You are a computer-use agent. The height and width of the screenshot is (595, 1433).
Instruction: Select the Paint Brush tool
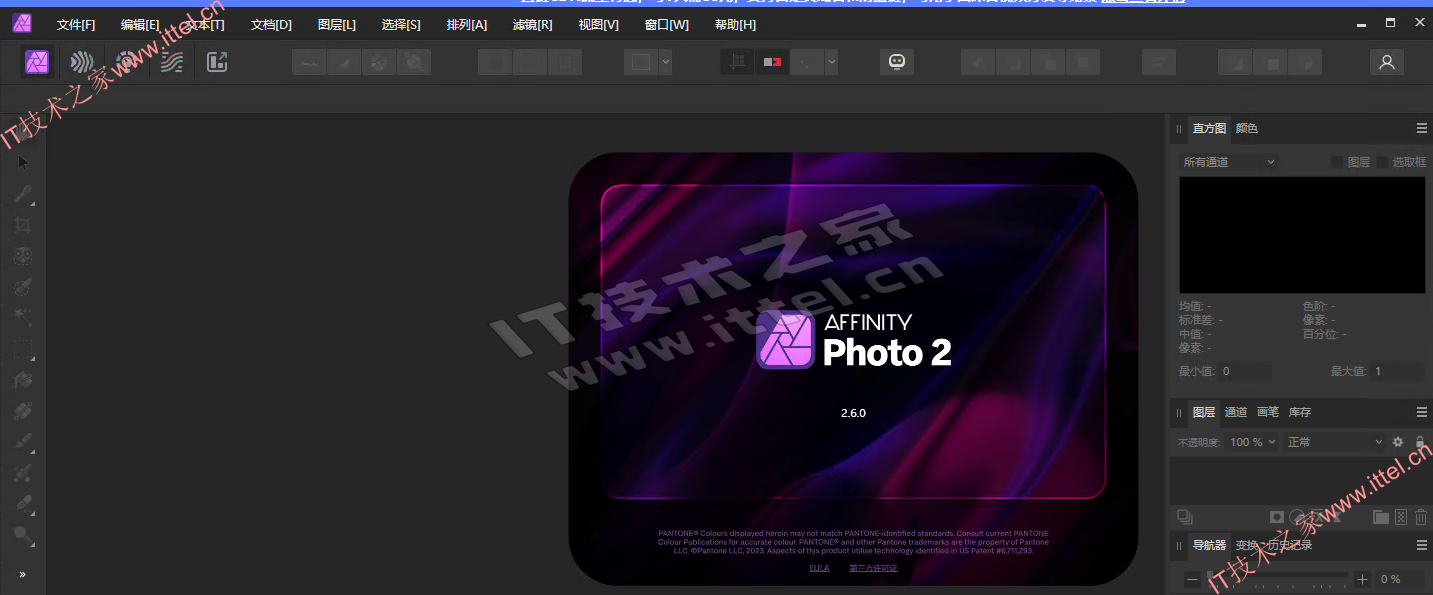(23, 442)
